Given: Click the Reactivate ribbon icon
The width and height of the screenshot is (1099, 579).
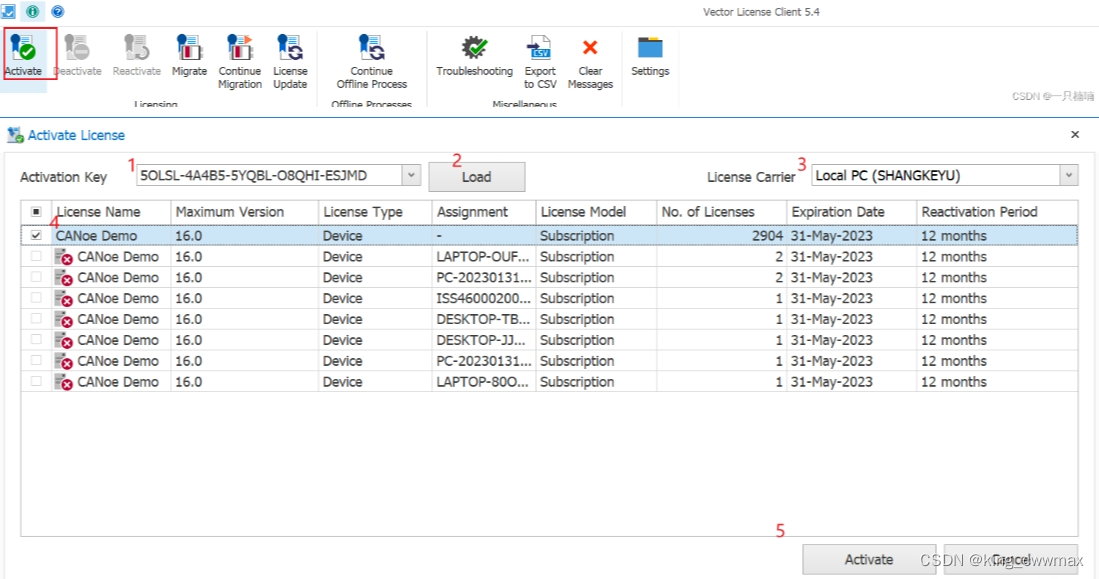Looking at the screenshot, I should pyautogui.click(x=137, y=48).
